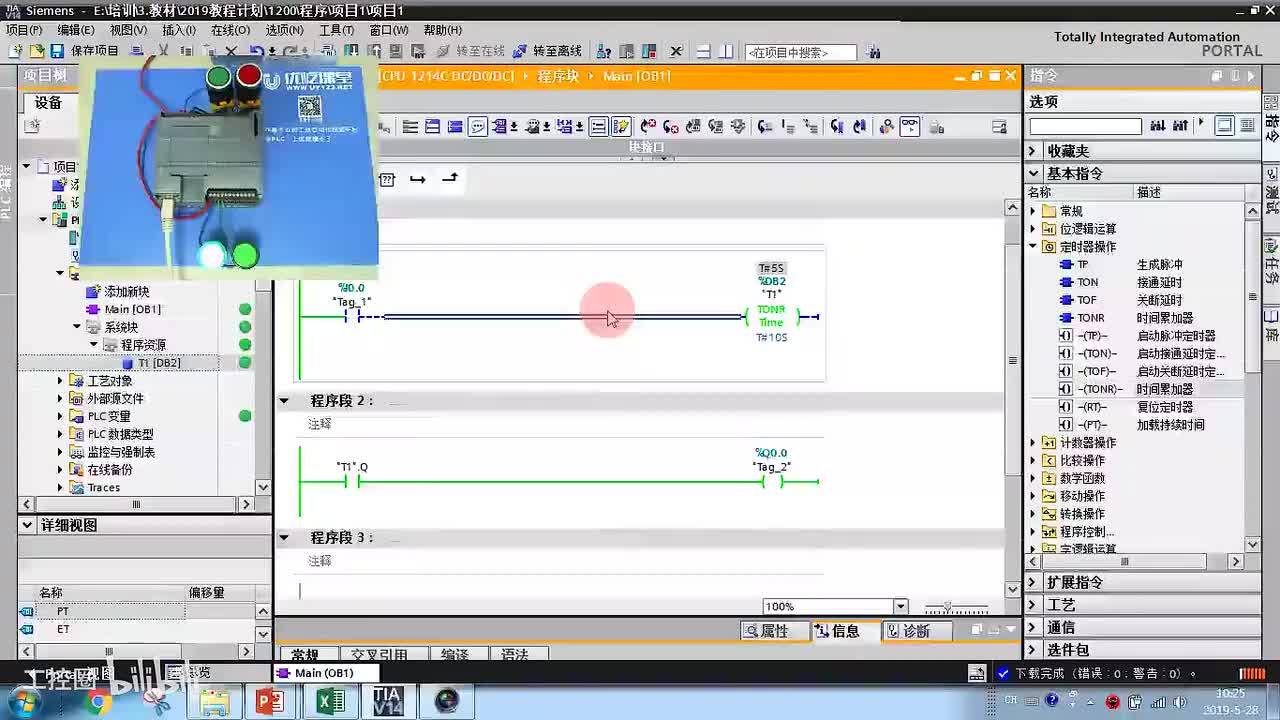Select the TOF off-delay timer instruction
The width and height of the screenshot is (1280, 720).
pos(1086,300)
